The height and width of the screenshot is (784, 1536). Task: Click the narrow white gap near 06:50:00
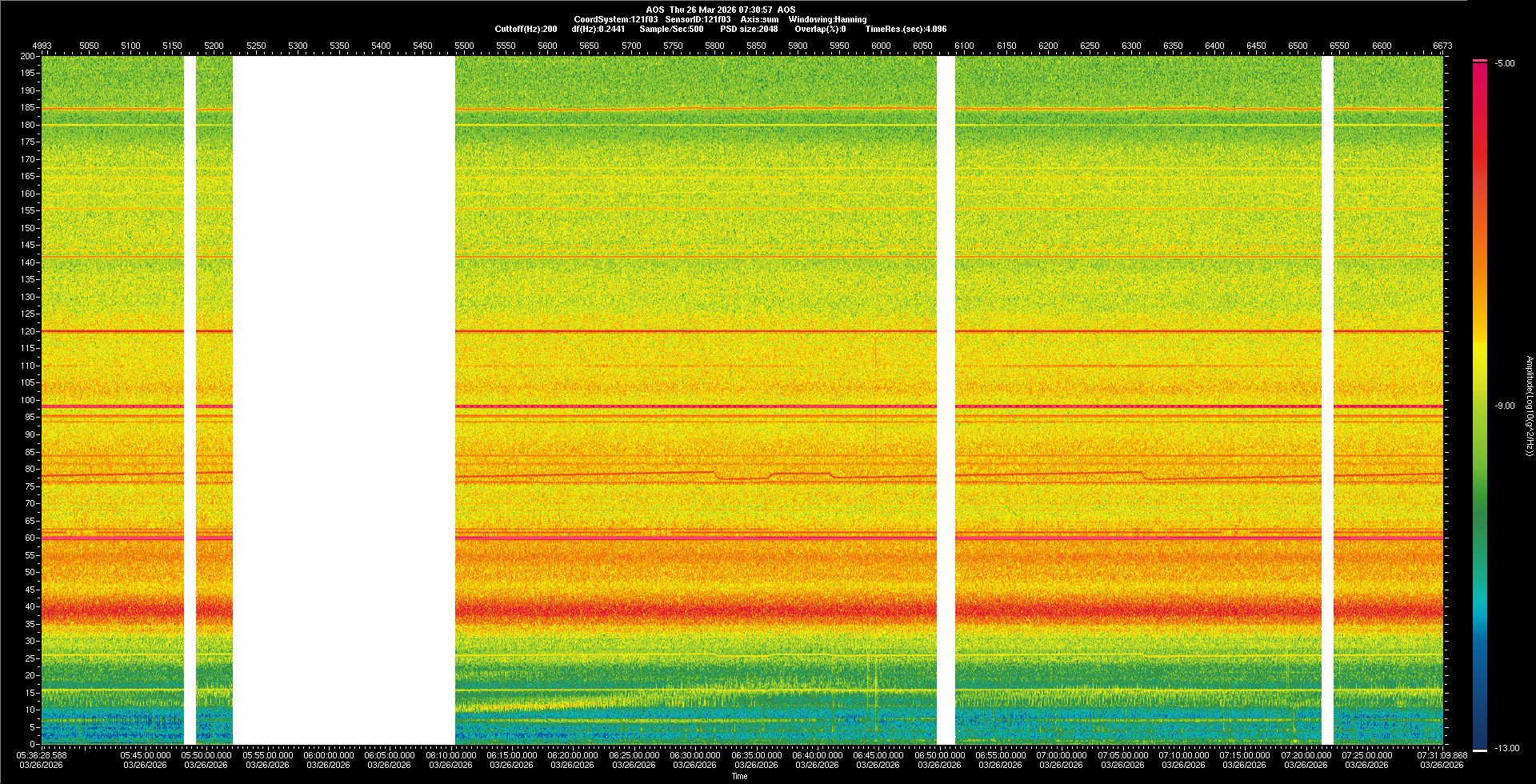[x=946, y=400]
